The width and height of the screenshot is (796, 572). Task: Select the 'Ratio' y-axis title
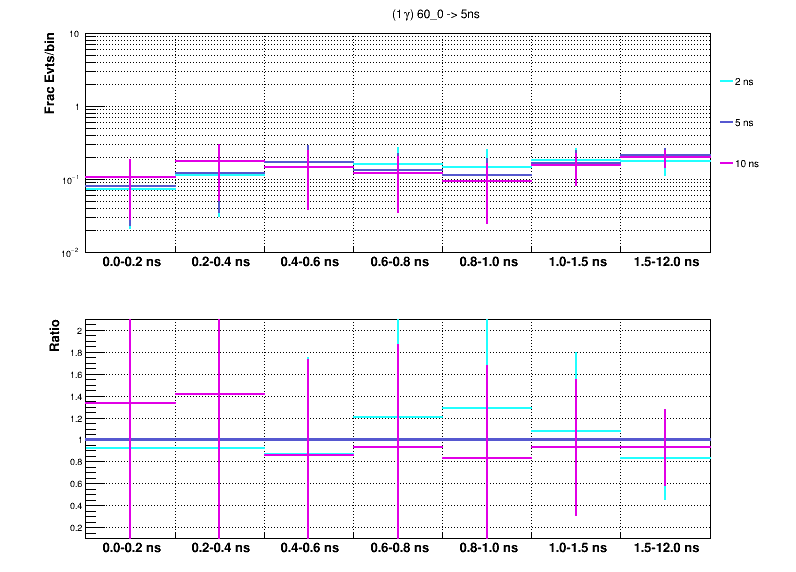pos(55,338)
